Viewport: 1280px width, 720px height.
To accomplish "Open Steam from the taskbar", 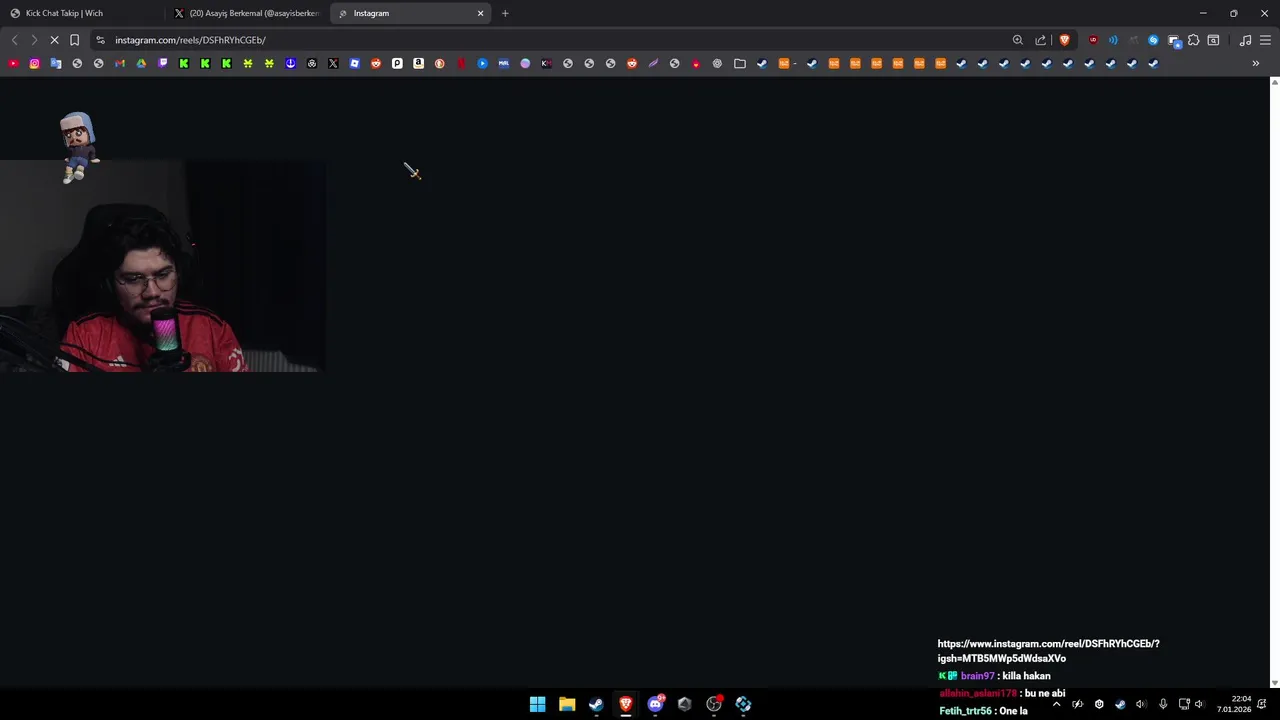I will pyautogui.click(x=596, y=704).
